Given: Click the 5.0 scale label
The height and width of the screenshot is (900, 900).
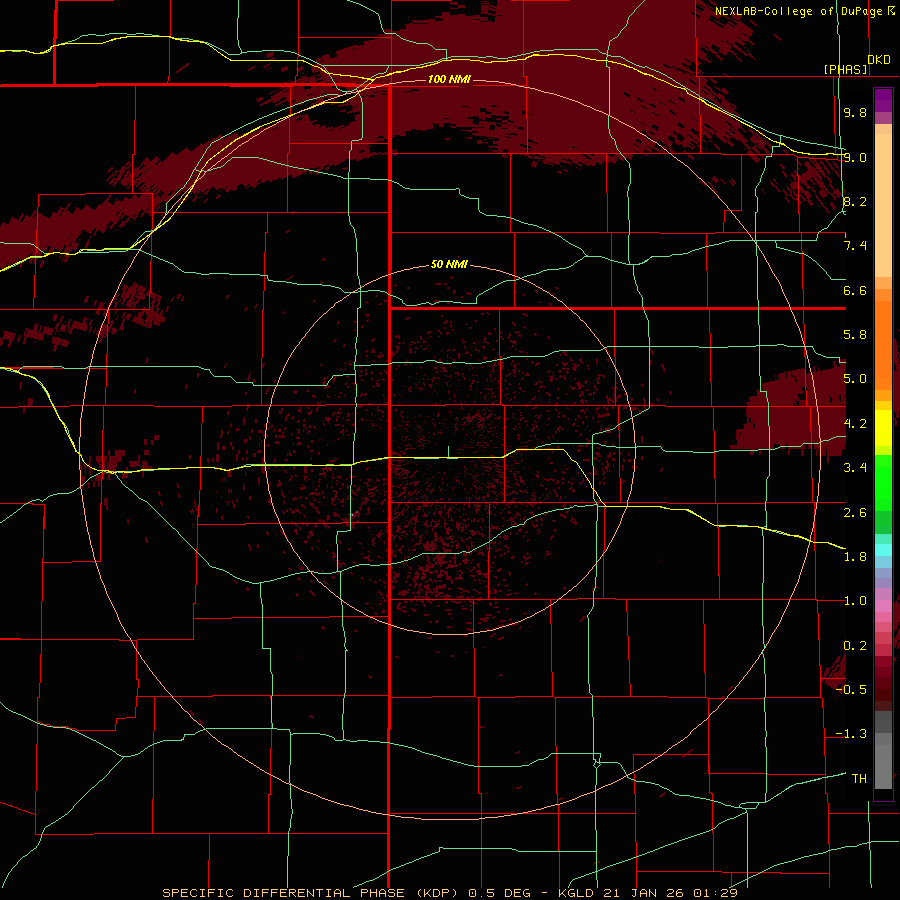Looking at the screenshot, I should click(855, 379).
